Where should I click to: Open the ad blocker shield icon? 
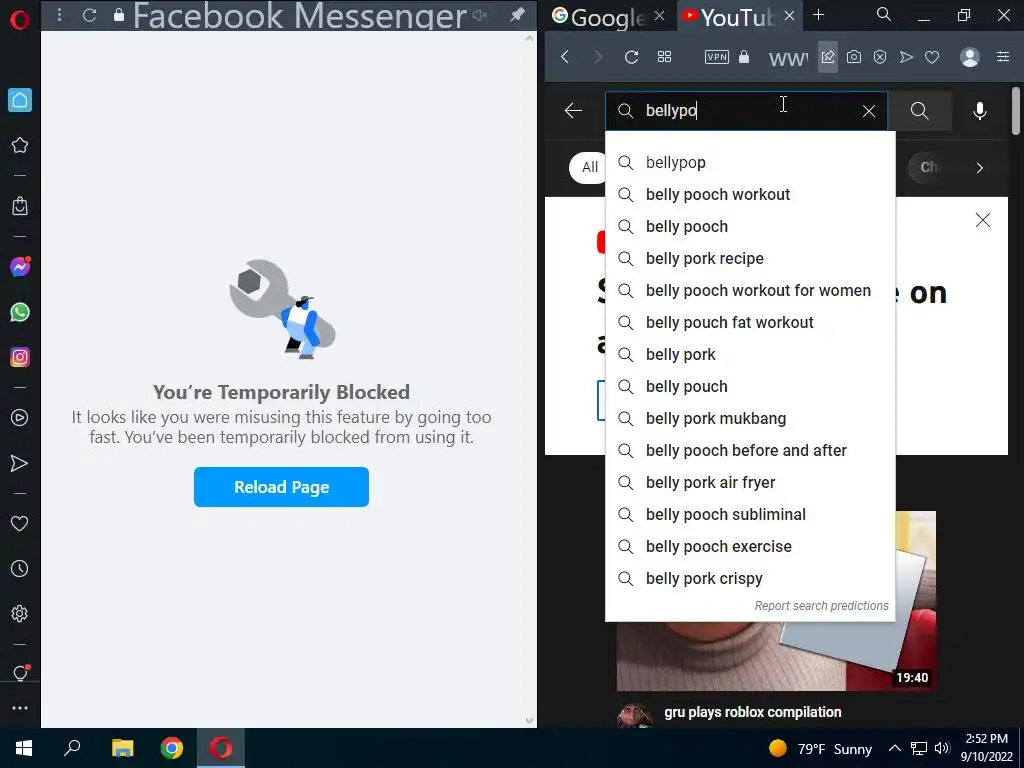880,57
